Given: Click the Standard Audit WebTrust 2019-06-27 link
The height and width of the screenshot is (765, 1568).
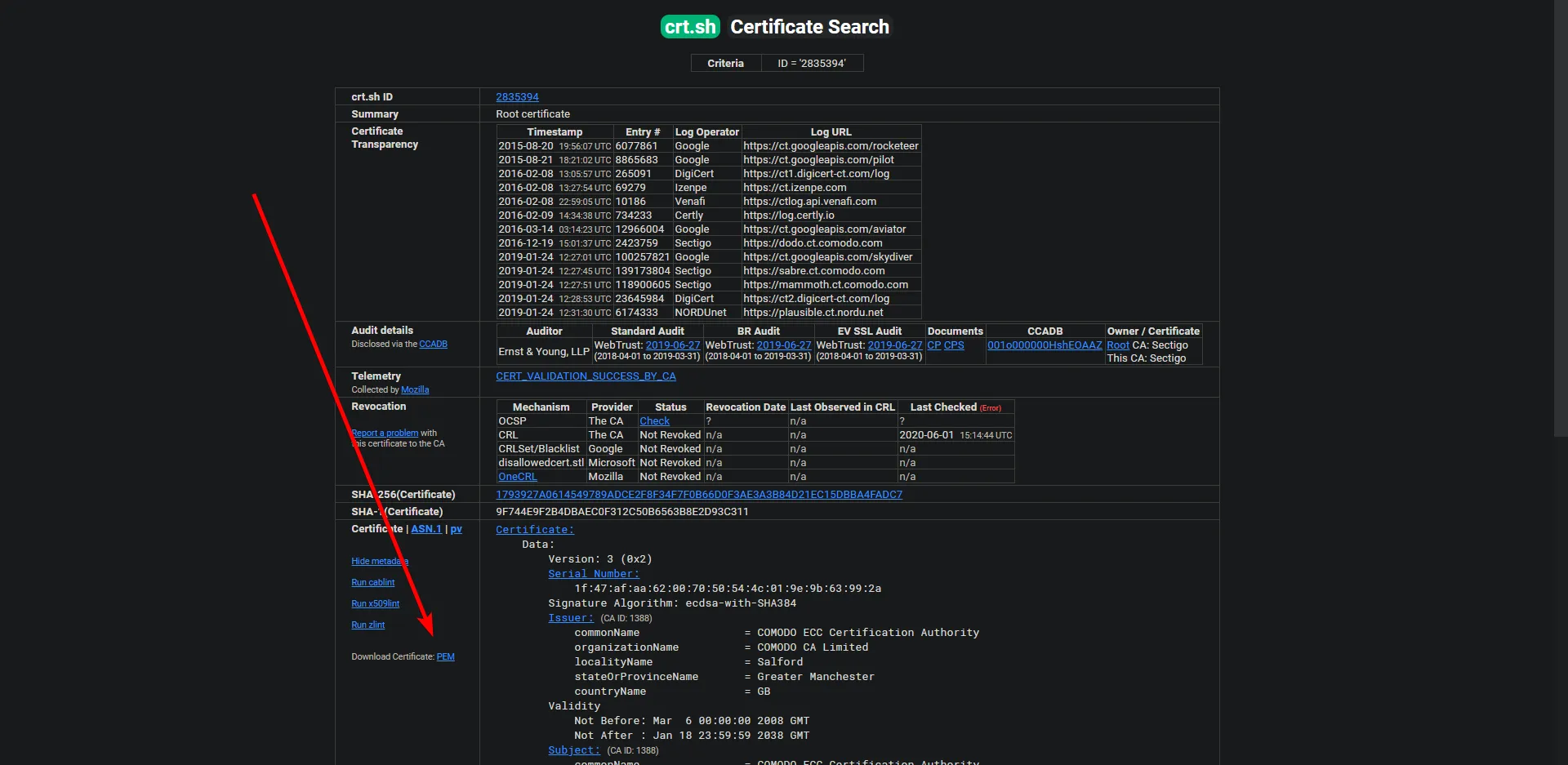Looking at the screenshot, I should click(x=672, y=345).
